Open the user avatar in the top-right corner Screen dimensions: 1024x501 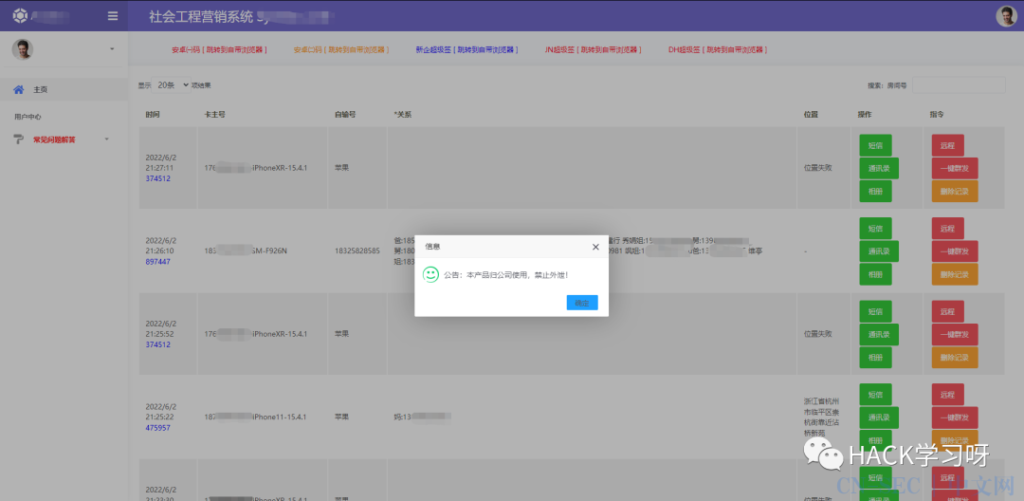pos(1006,16)
